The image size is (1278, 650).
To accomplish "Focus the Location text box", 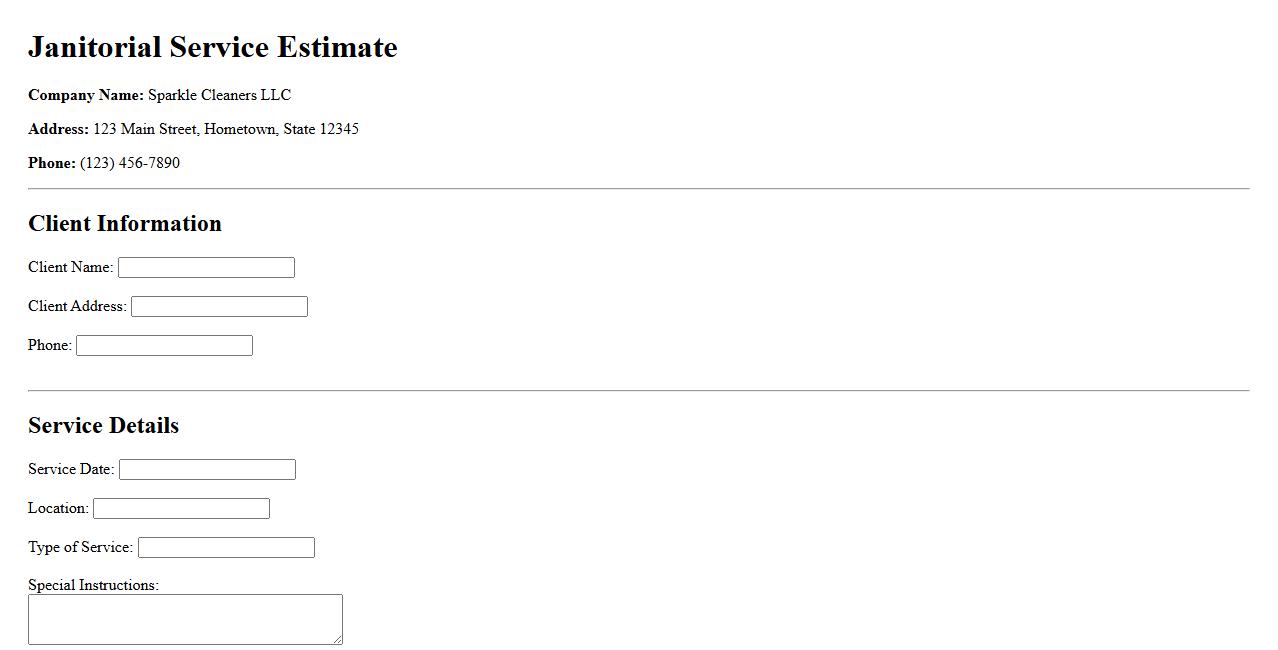I will pos(181,508).
